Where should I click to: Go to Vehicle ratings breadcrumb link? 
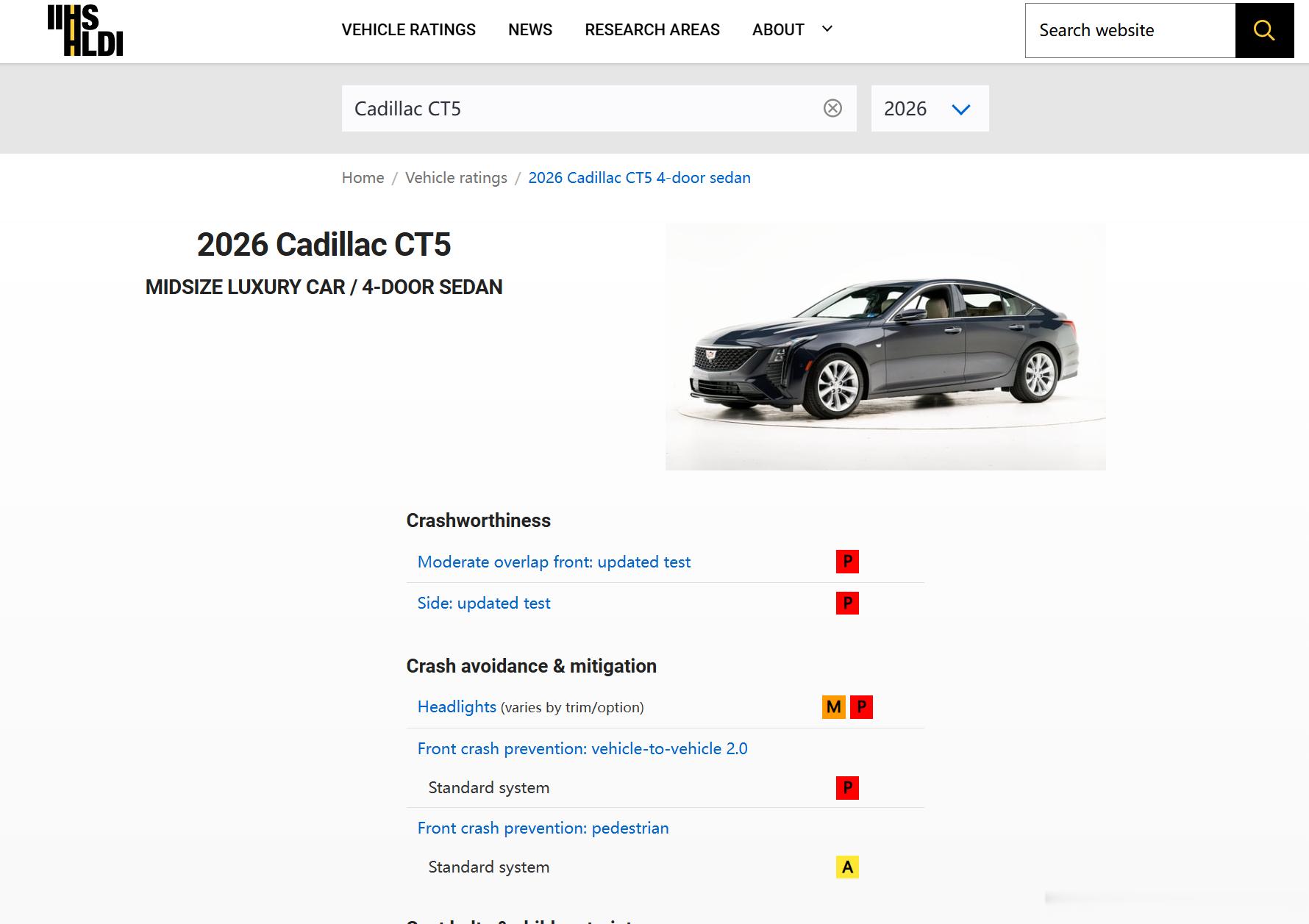click(x=456, y=178)
